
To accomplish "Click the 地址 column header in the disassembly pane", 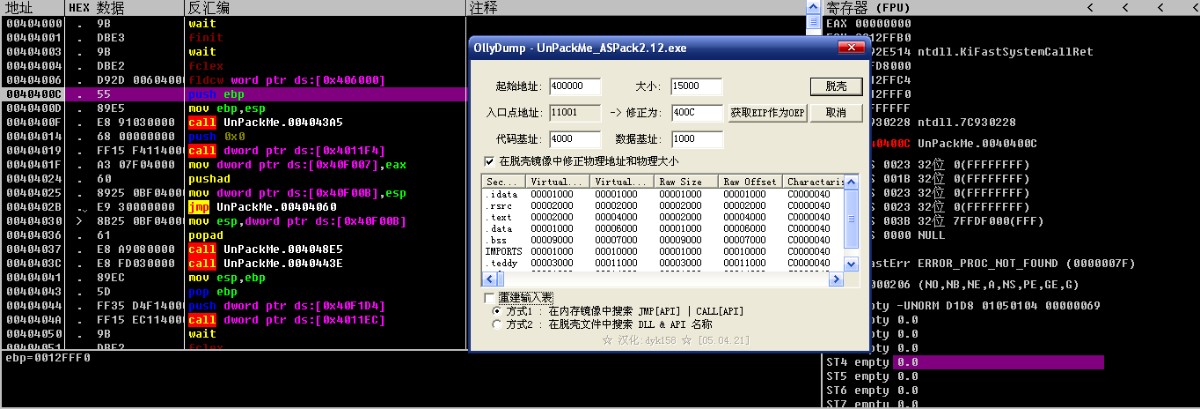I will click(x=34, y=7).
